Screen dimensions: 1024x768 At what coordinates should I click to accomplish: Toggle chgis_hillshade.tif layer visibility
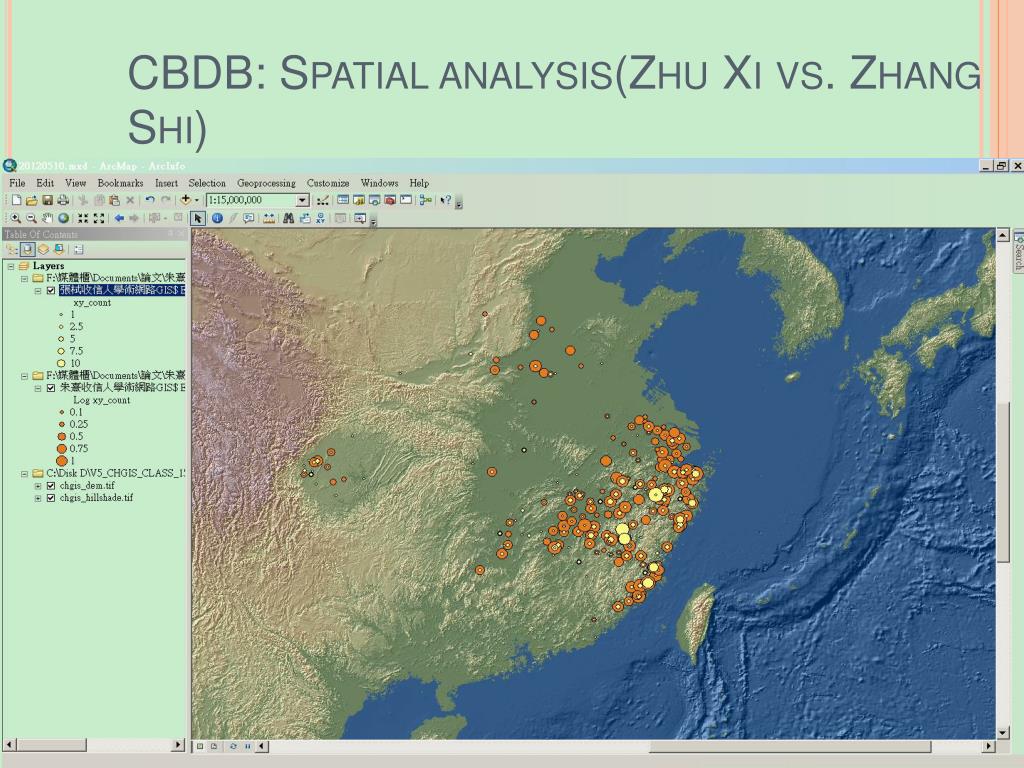pyautogui.click(x=50, y=497)
